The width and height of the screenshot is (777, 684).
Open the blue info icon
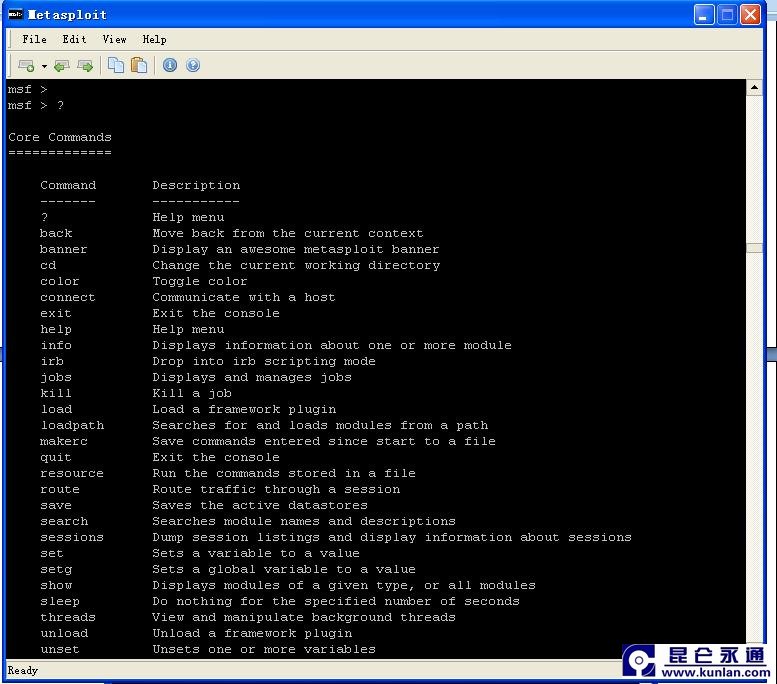tap(170, 65)
